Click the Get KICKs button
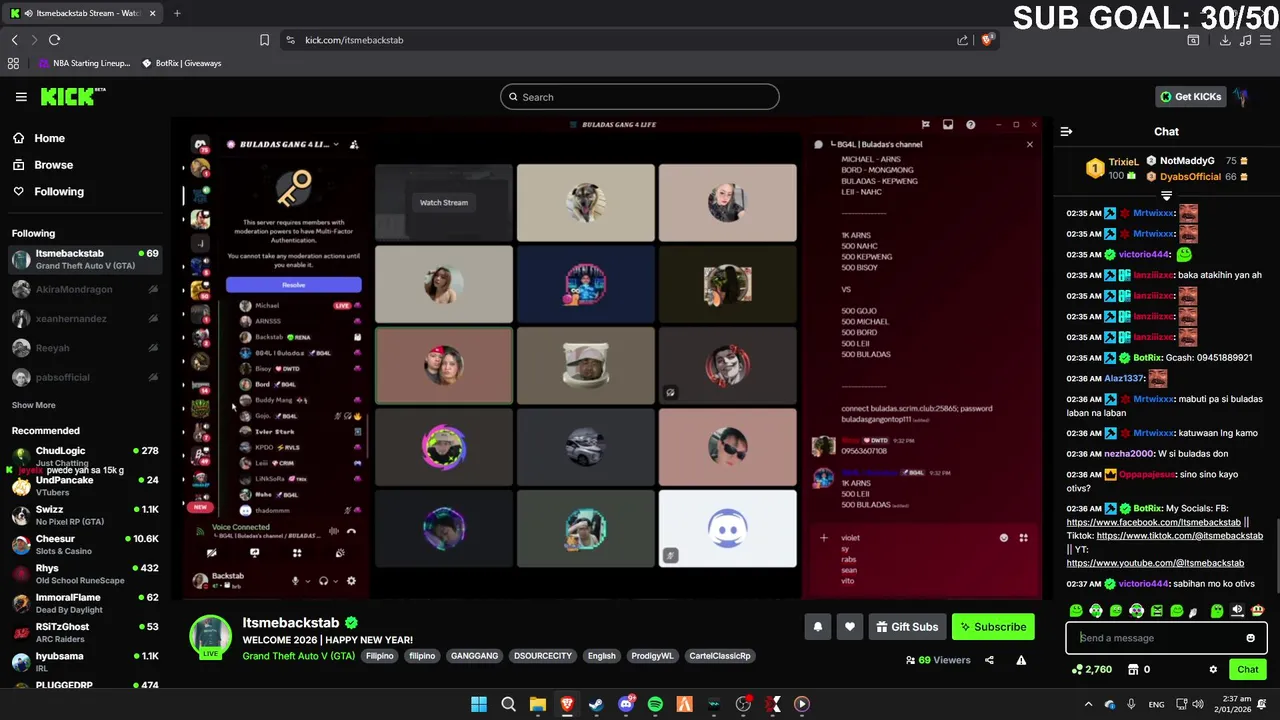The width and height of the screenshot is (1280, 720). pos(1190,97)
